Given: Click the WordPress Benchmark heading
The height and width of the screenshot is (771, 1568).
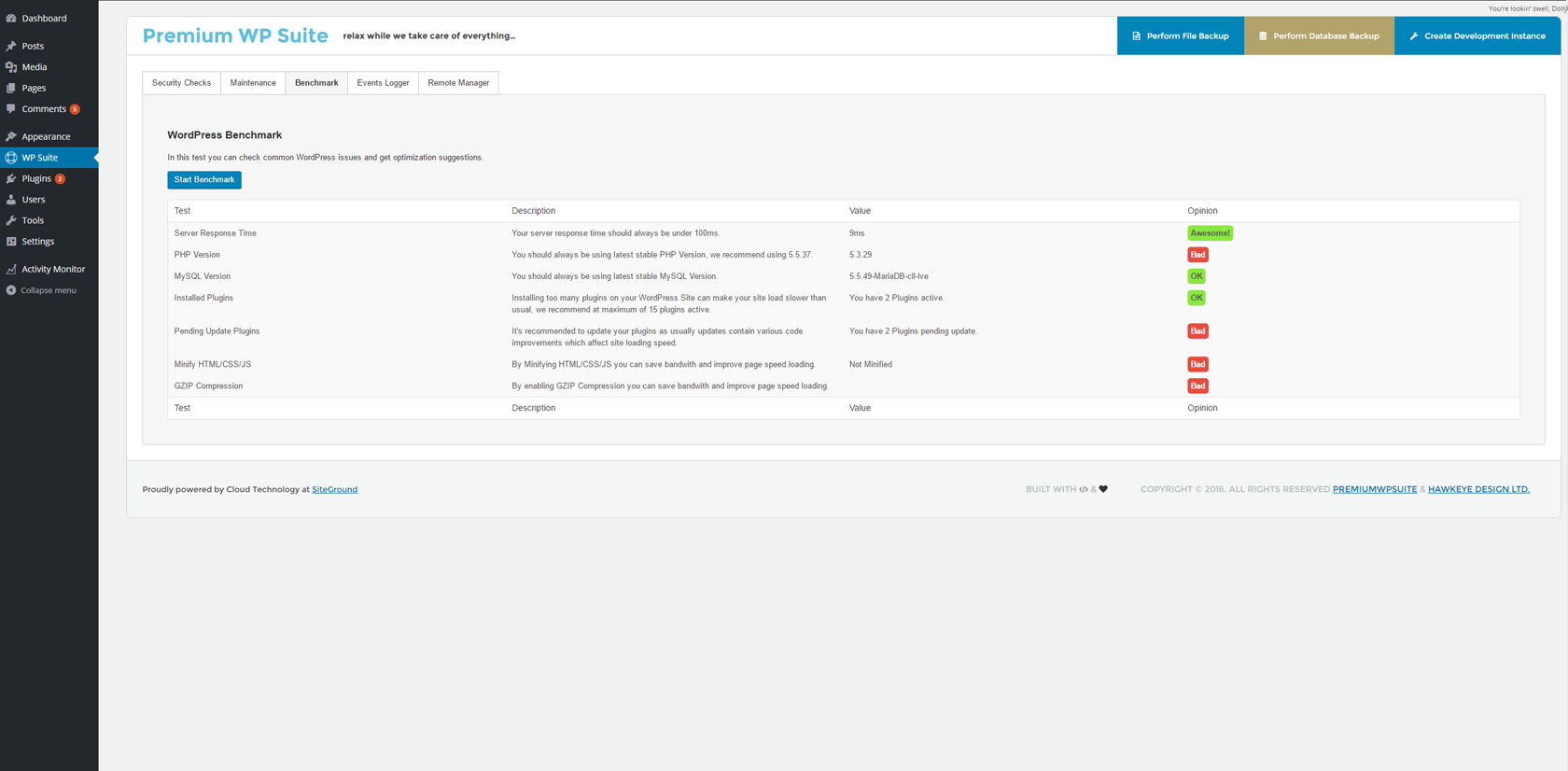Looking at the screenshot, I should [224, 135].
